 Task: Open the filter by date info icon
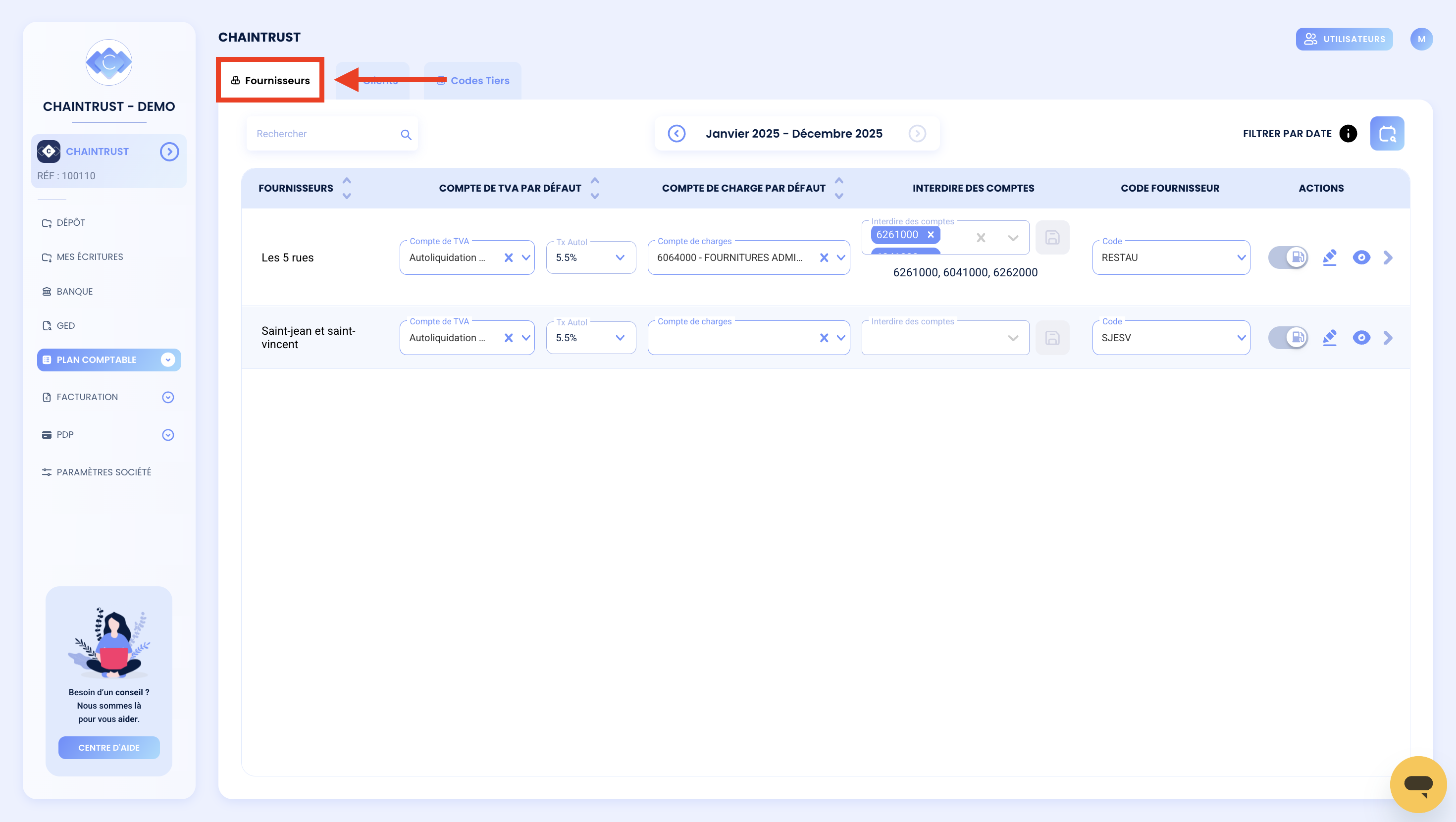[x=1348, y=133]
